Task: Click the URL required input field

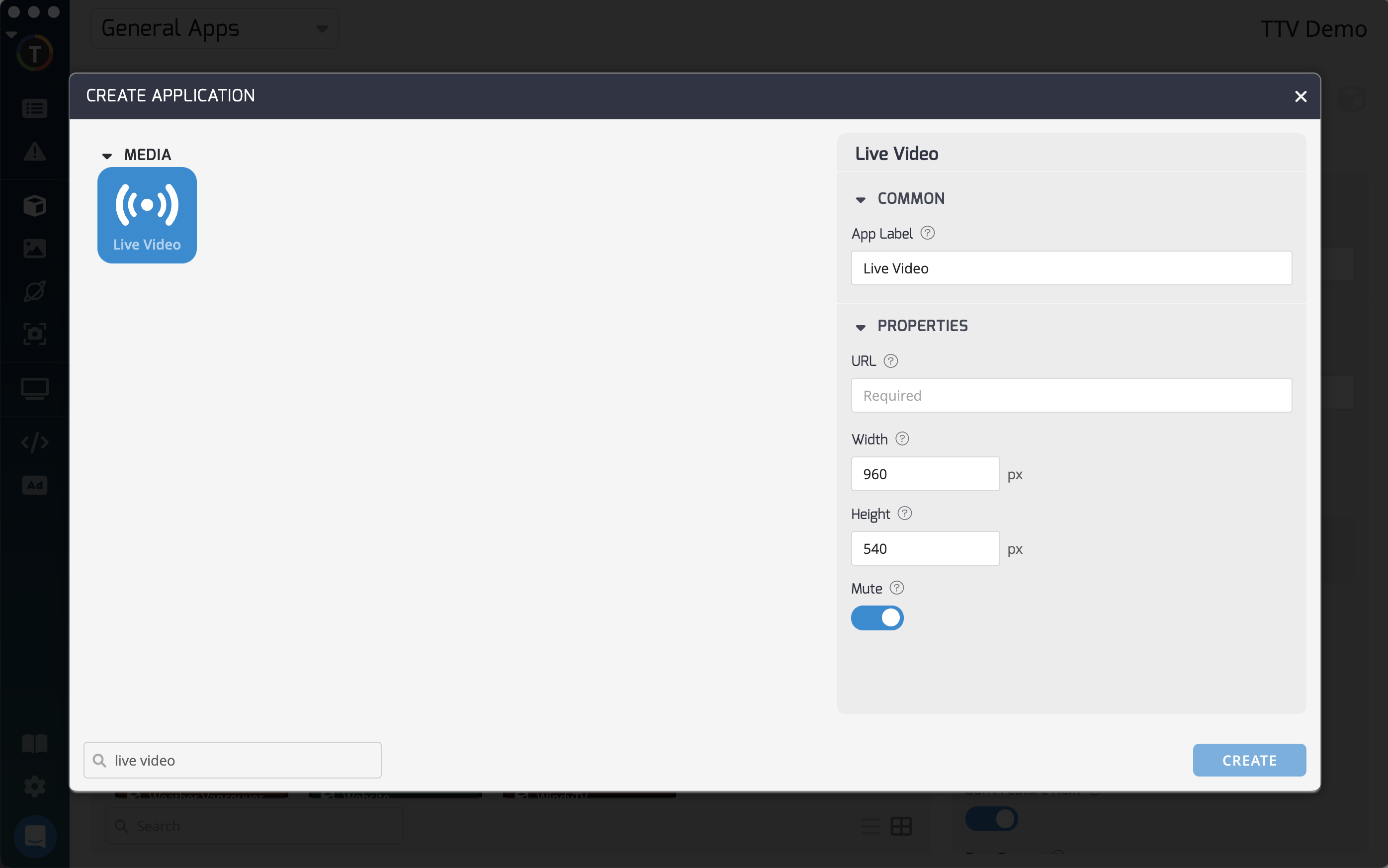Action: click(x=1070, y=396)
